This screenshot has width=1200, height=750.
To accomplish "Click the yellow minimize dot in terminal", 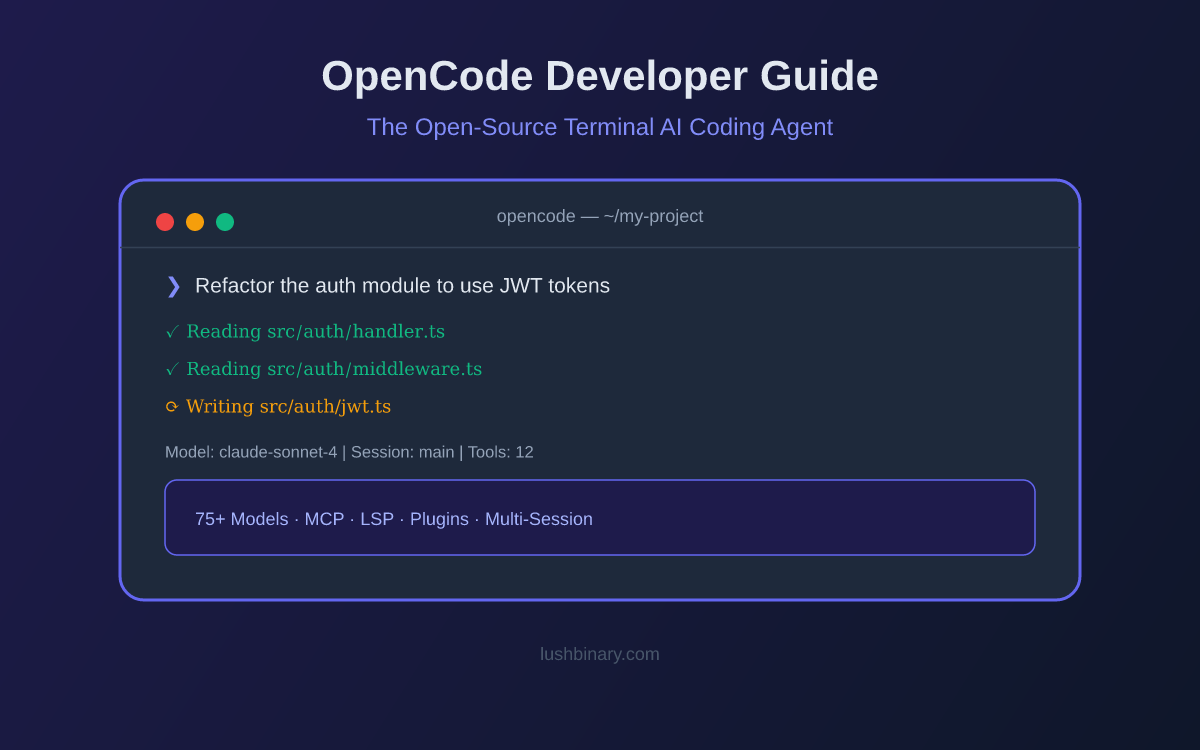I will [195, 222].
